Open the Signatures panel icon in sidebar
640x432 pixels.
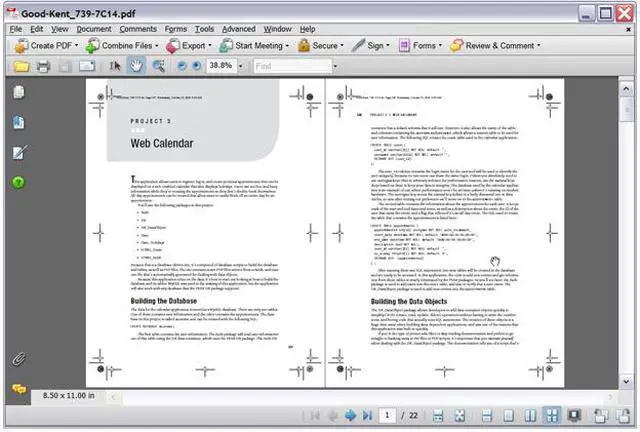[x=19, y=152]
